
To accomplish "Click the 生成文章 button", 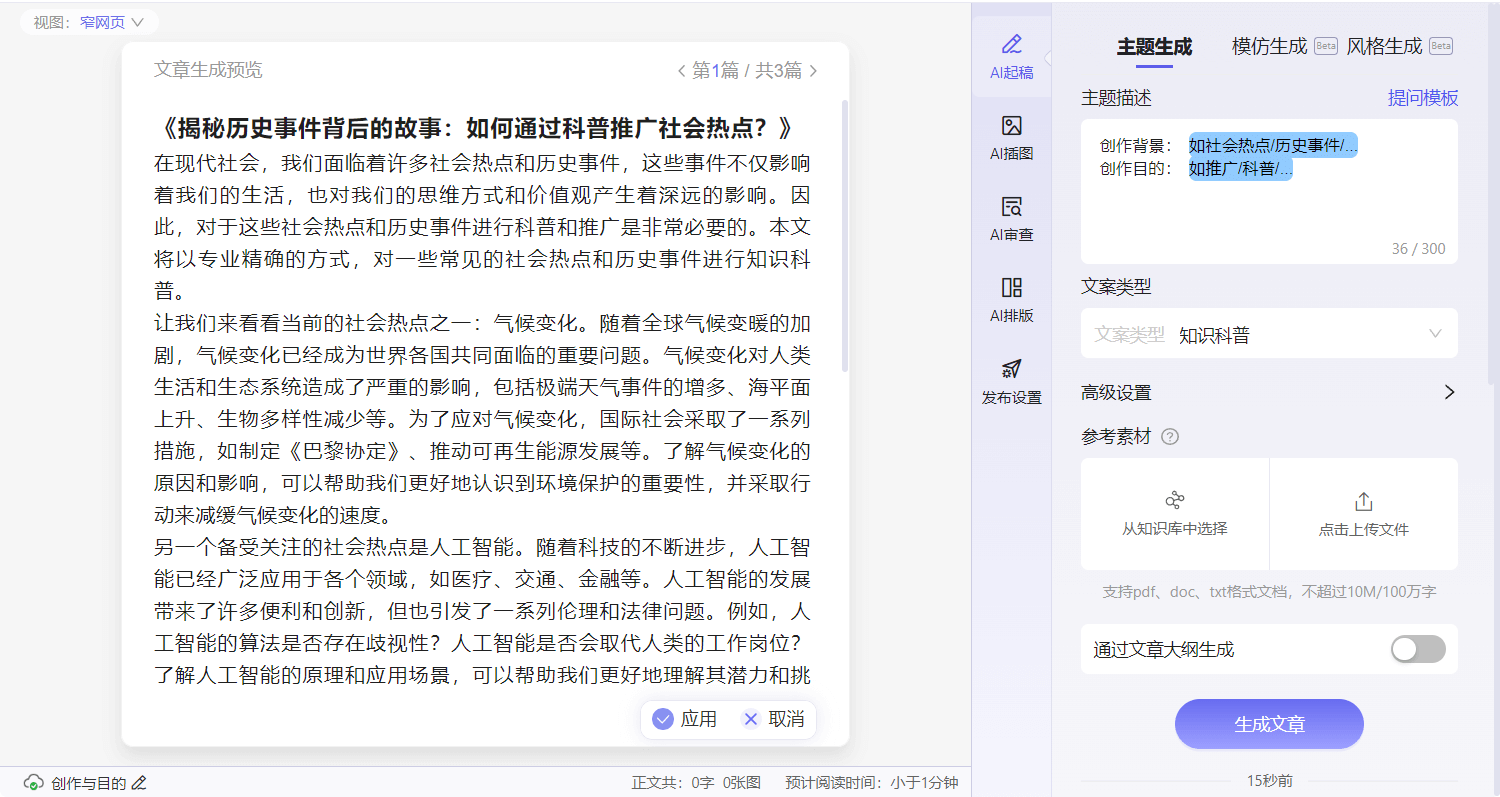I will click(1269, 724).
